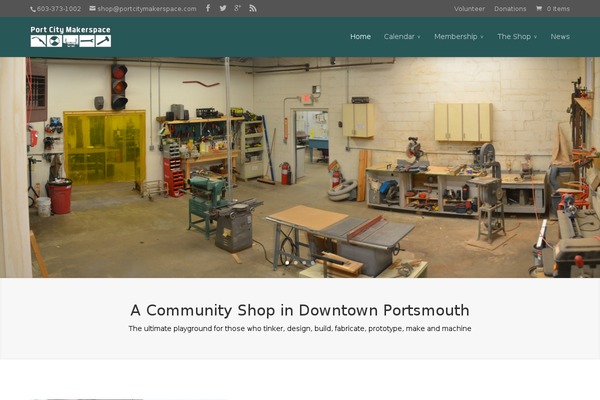
Task: Expand The Shop menu dropdown
Action: (516, 36)
